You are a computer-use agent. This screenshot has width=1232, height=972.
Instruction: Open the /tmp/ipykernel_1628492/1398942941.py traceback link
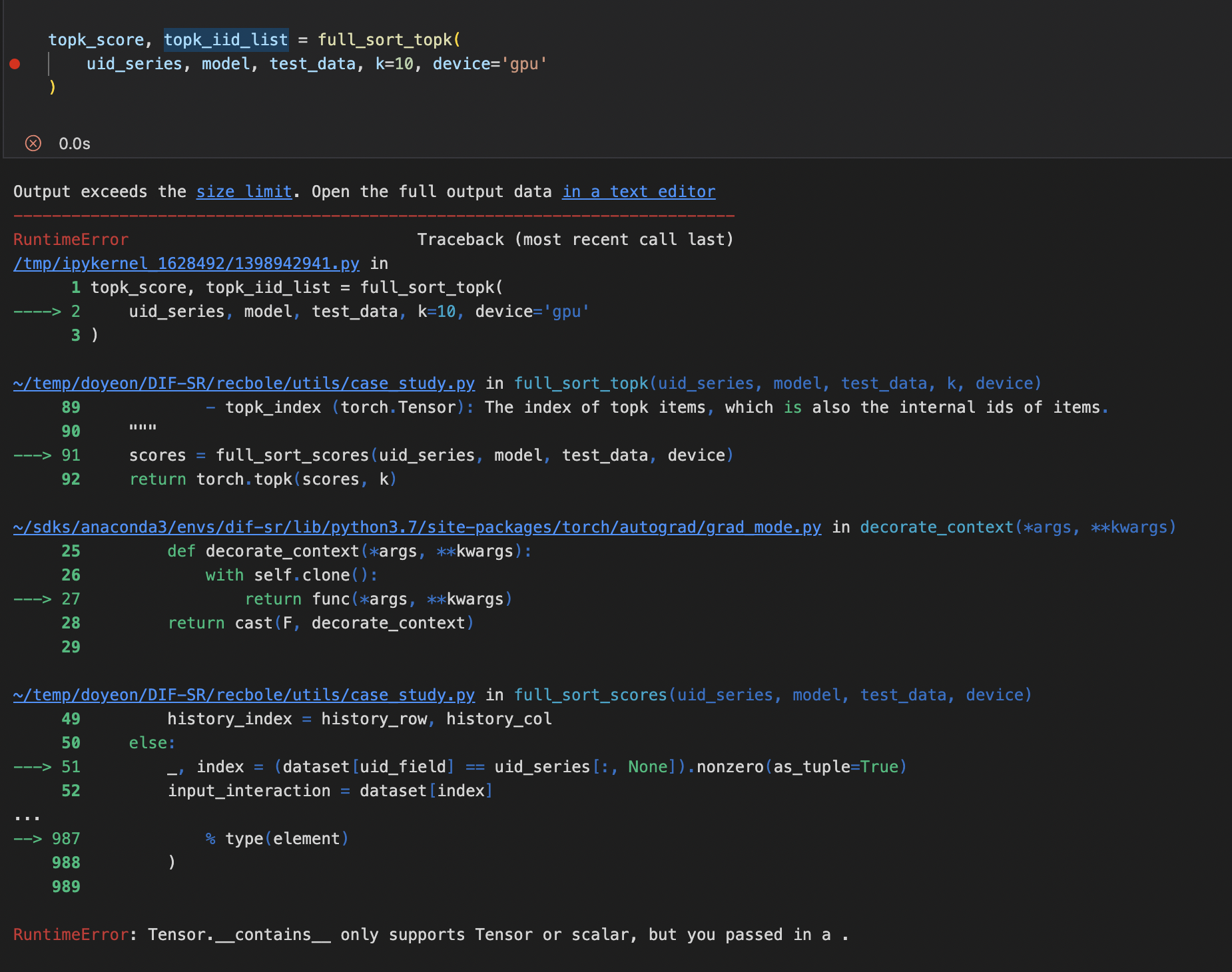point(185,264)
